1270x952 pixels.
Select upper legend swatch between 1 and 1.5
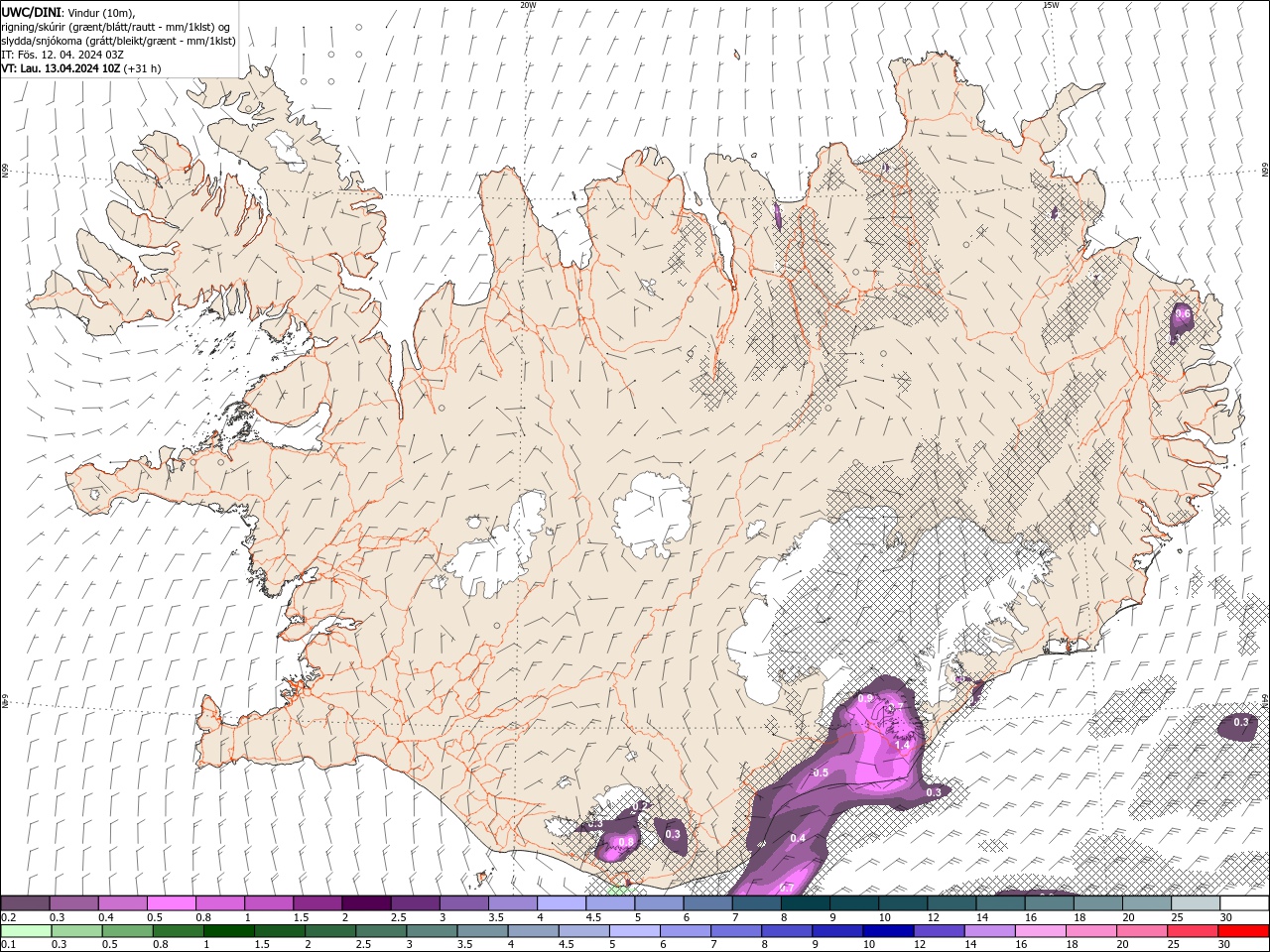click(268, 903)
